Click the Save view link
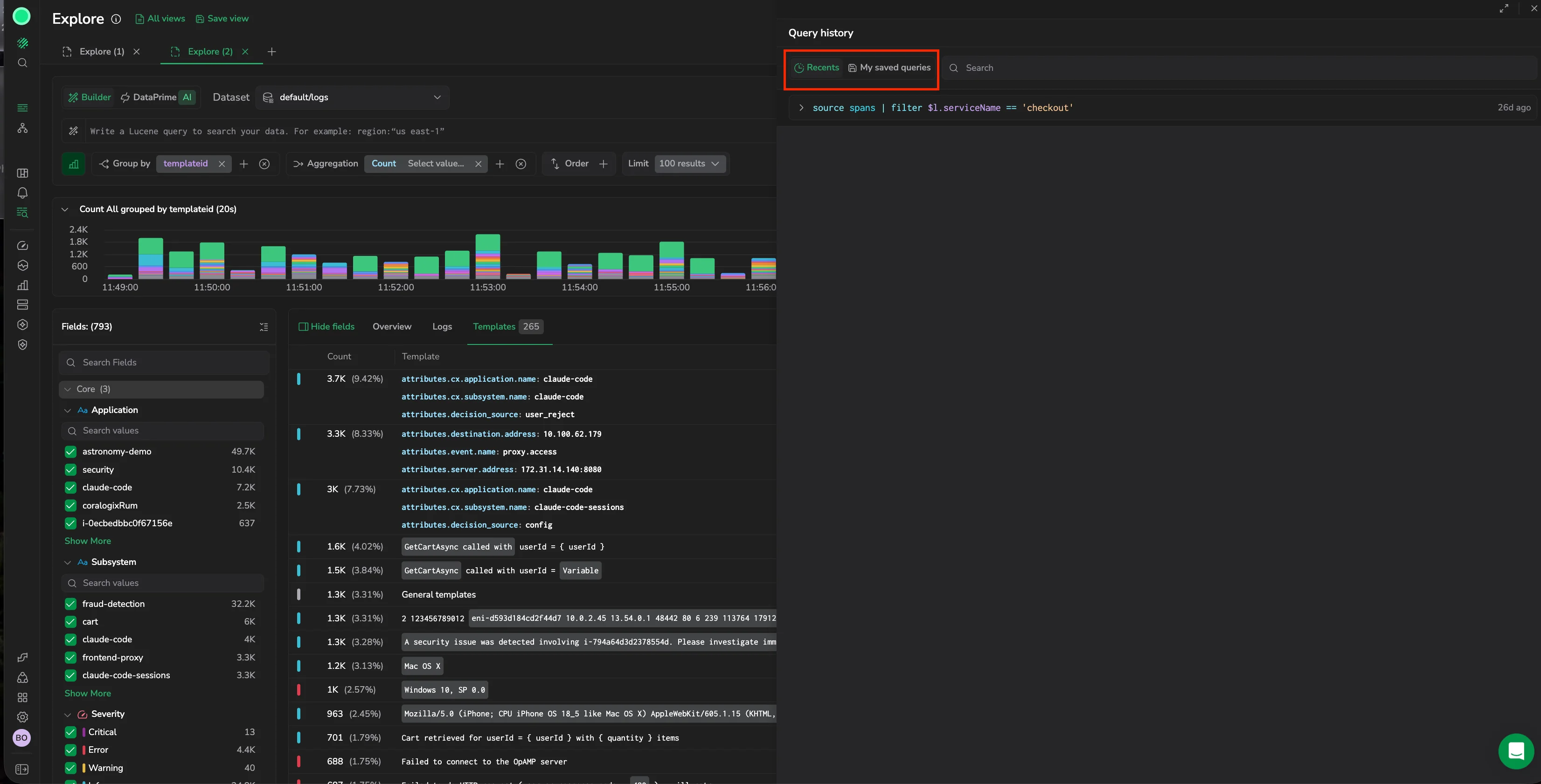 [x=222, y=19]
